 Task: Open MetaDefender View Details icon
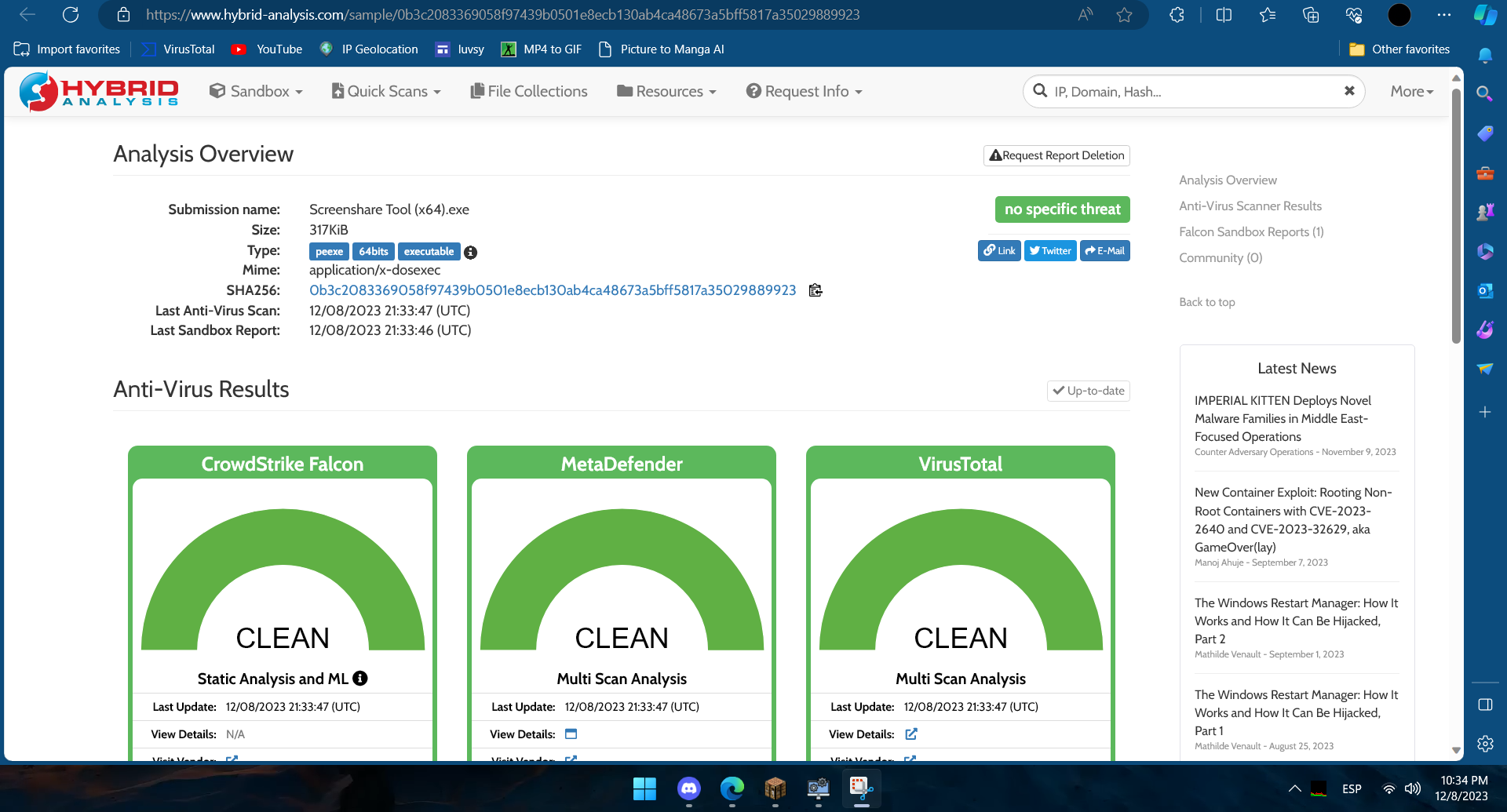click(x=571, y=734)
